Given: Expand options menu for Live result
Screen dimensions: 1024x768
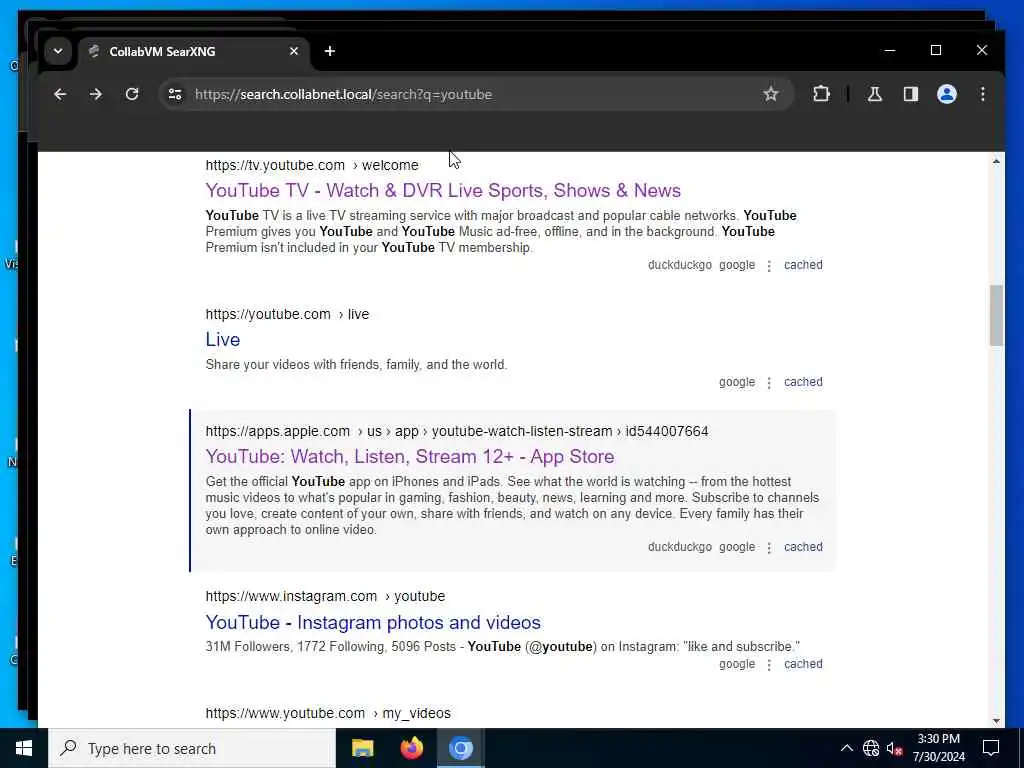Looking at the screenshot, I should point(769,383).
